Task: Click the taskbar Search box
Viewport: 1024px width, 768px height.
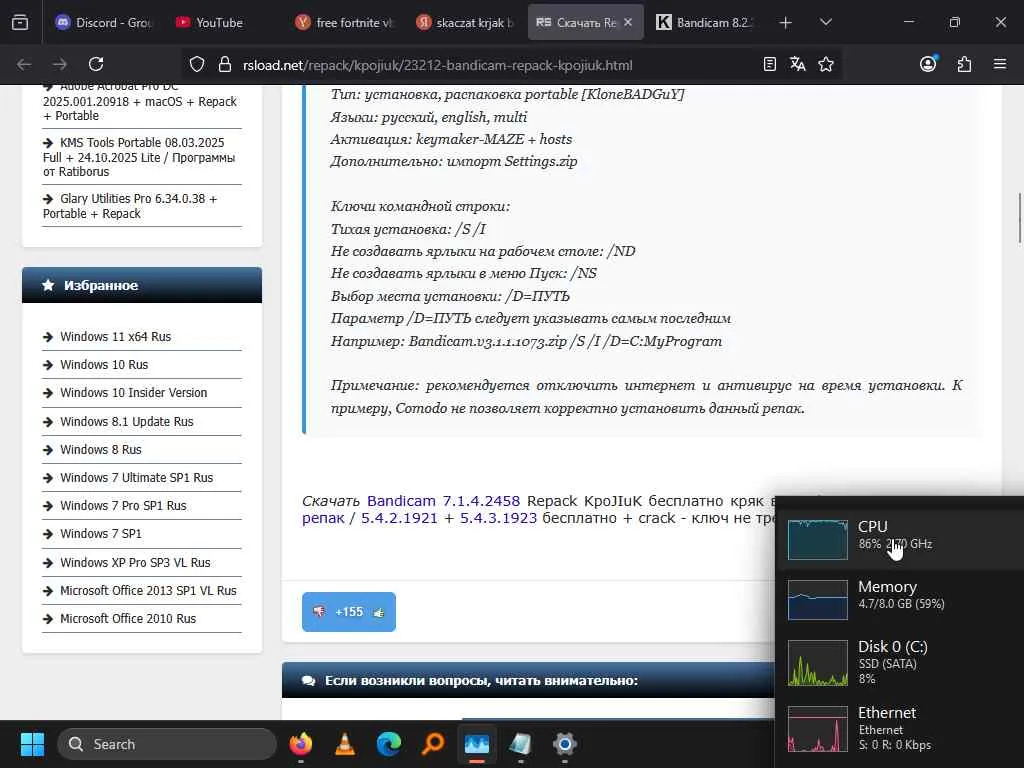Action: 167,744
